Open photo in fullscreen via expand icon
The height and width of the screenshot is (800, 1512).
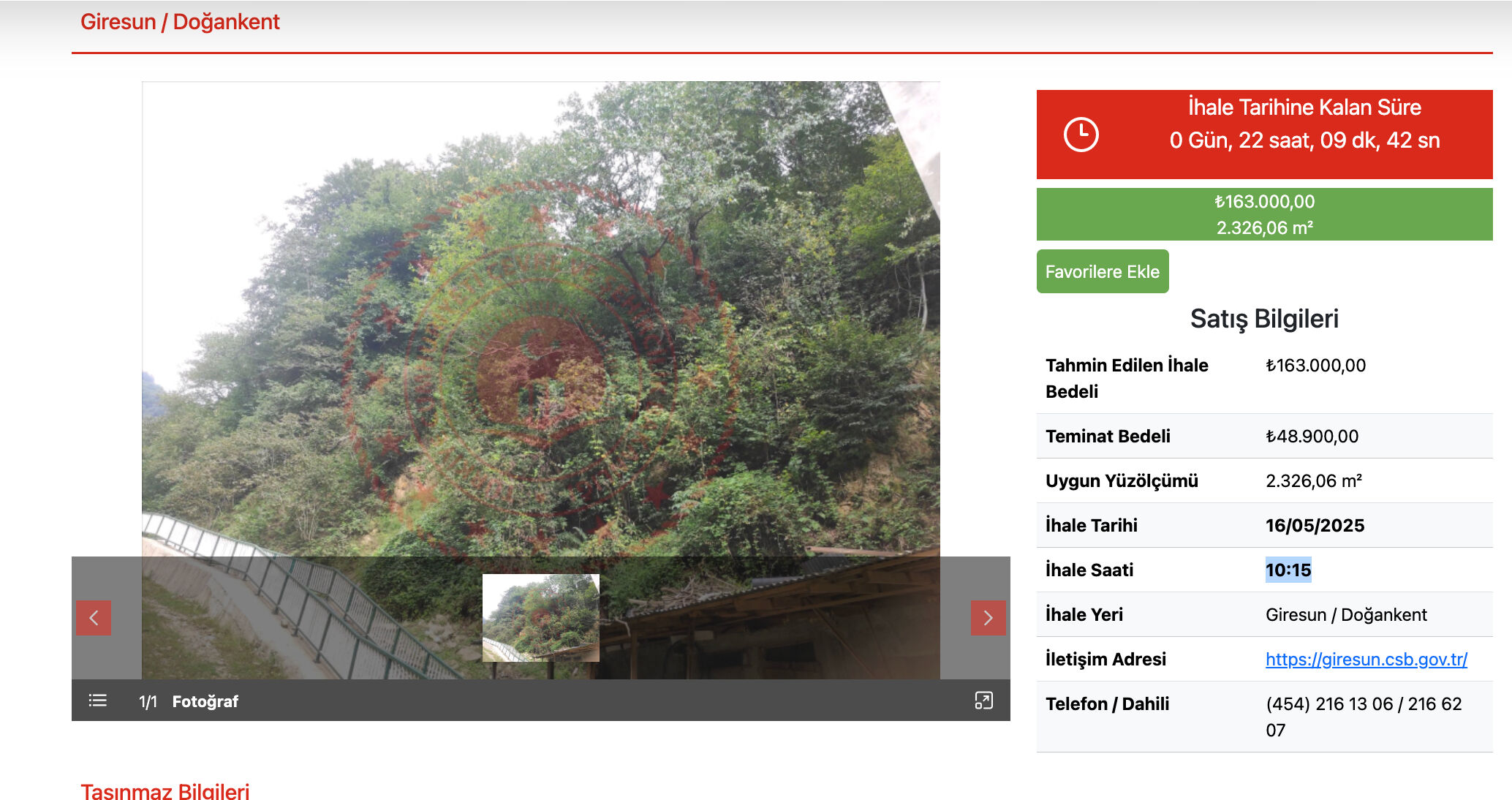coord(983,701)
